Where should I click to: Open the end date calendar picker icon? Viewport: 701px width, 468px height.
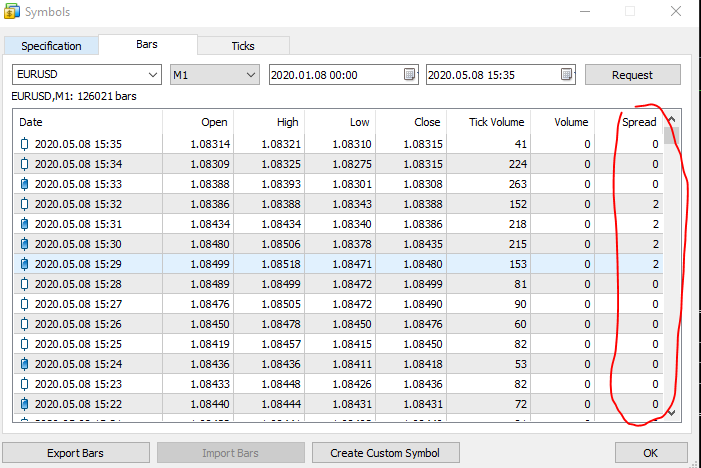pos(566,74)
